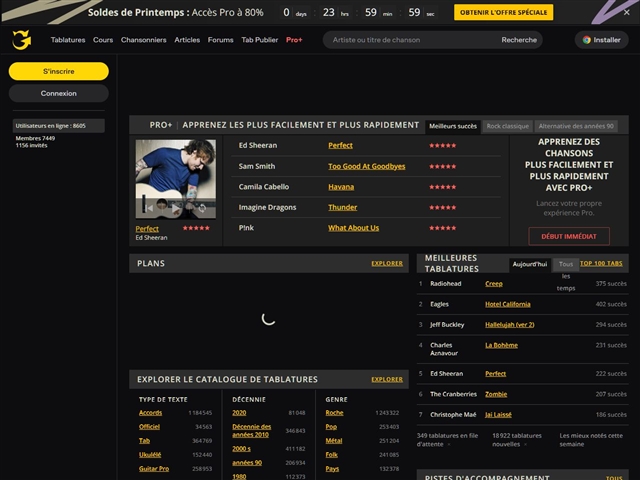The width and height of the screenshot is (640, 480).
Task: Click 349 tablatures en file d'attente
Action: click(x=447, y=440)
